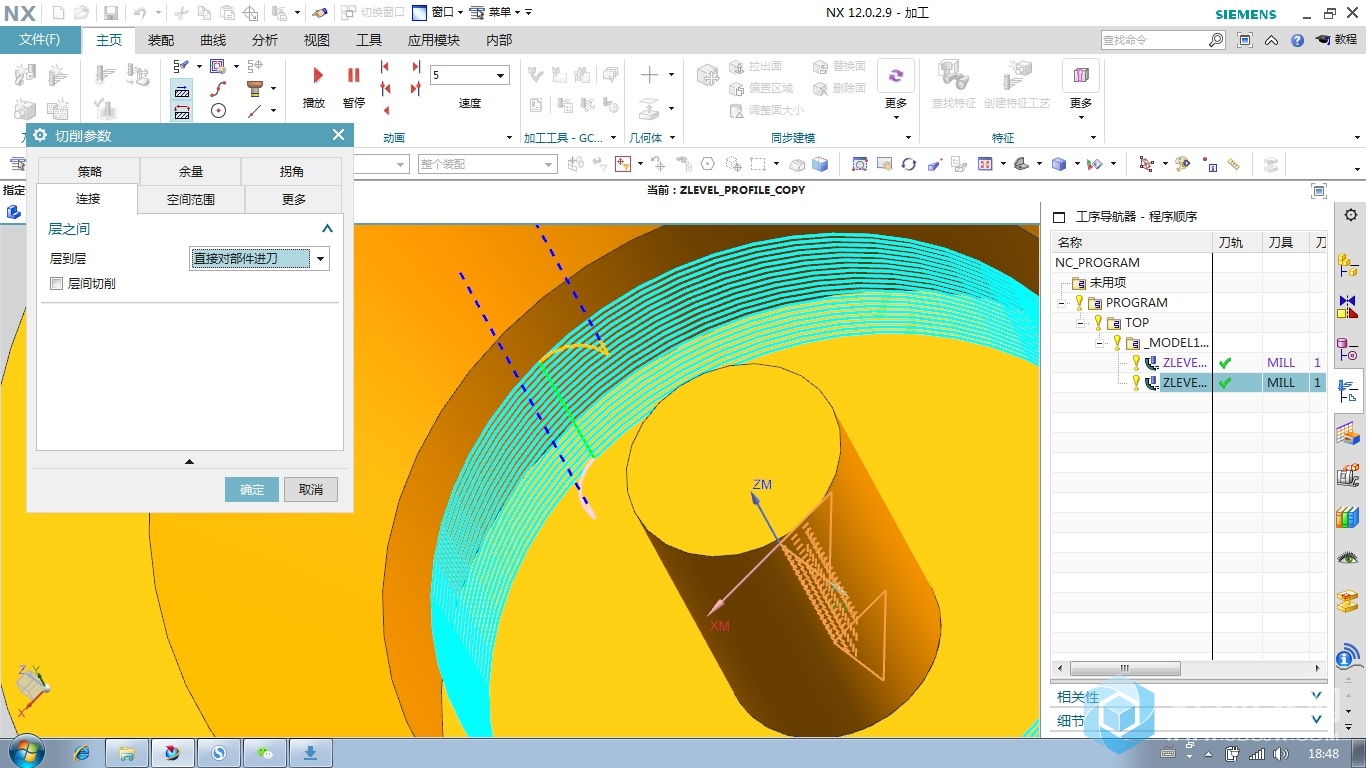This screenshot has height=768, width=1366.
Task: Click the Windows Start button
Action: coord(25,752)
